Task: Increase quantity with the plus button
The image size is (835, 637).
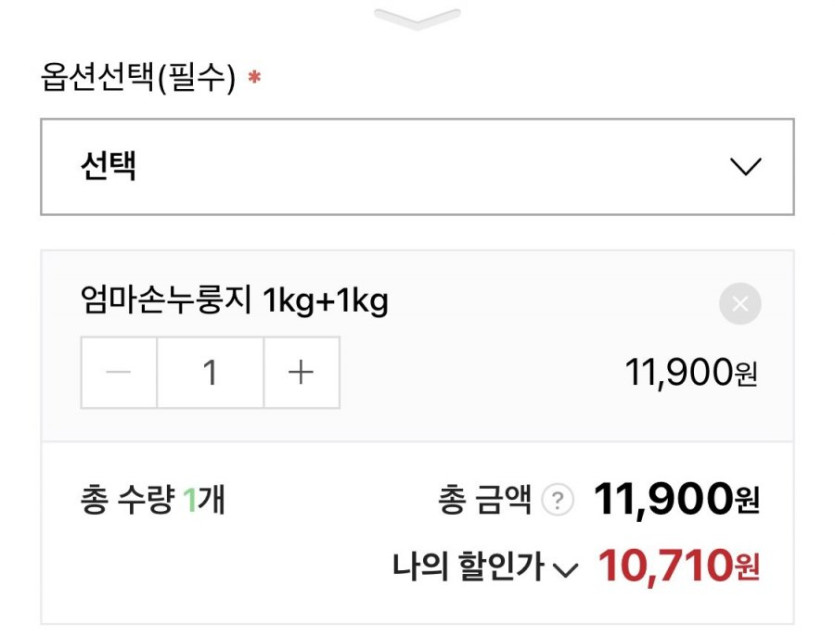Action: (x=301, y=373)
